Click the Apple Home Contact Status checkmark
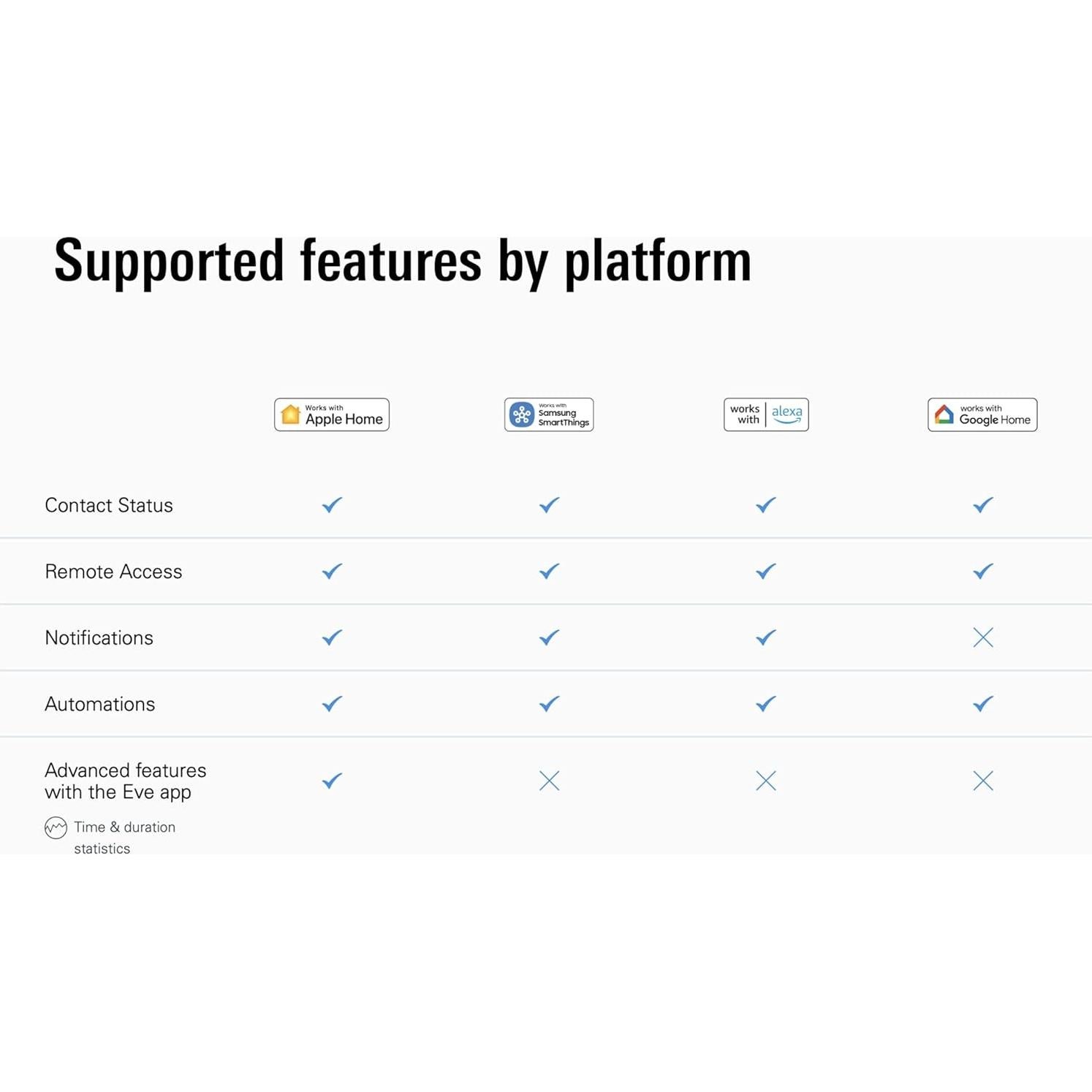The height and width of the screenshot is (1092, 1092). 332,505
